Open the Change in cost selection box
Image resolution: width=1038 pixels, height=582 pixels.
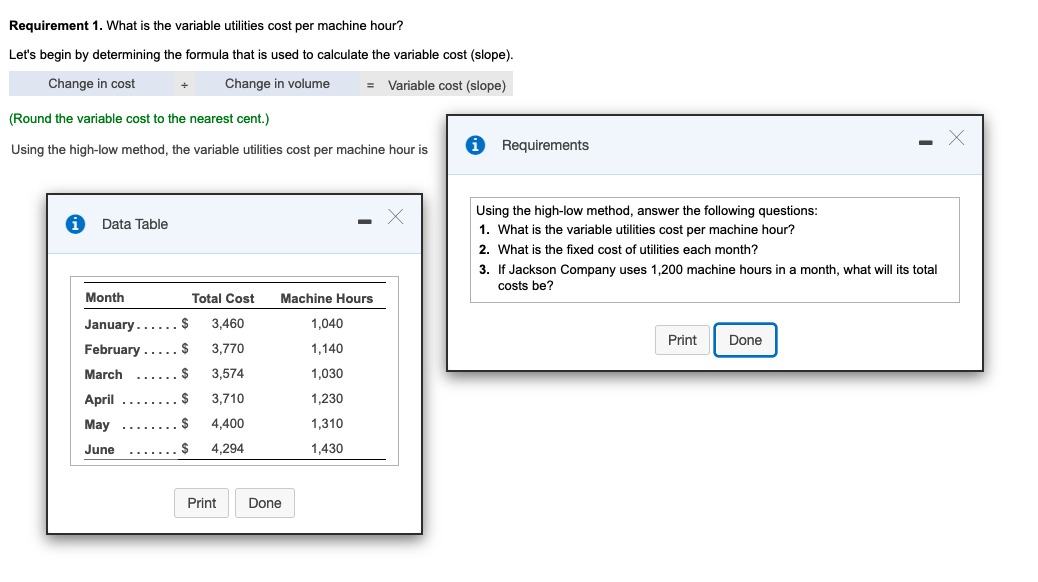tap(91, 84)
